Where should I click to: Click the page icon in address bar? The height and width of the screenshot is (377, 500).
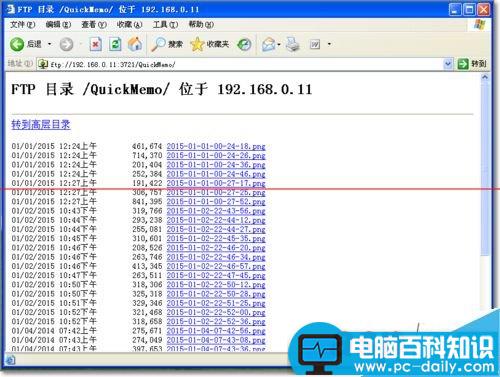(43, 64)
